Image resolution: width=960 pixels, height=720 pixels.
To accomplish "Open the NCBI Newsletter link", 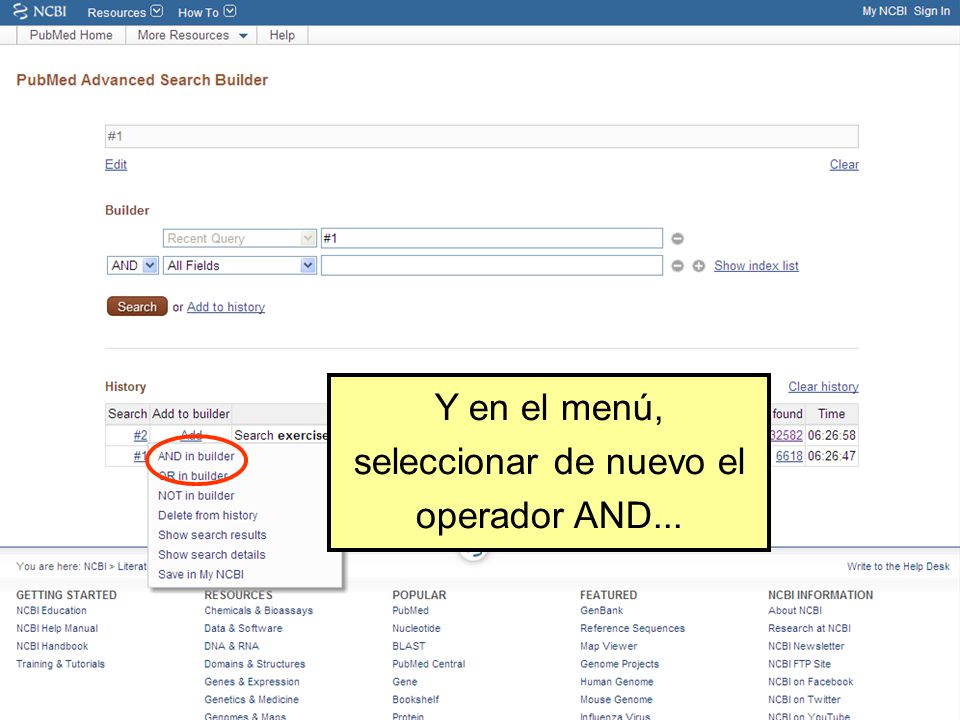I will click(806, 646).
